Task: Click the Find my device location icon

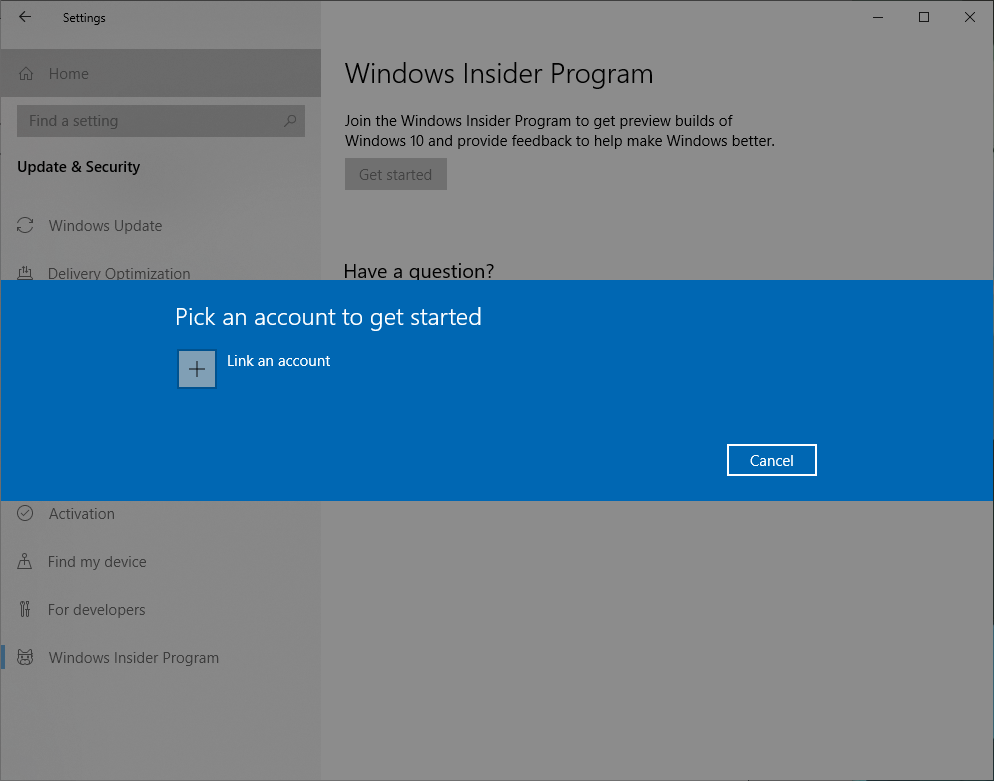Action: point(25,561)
